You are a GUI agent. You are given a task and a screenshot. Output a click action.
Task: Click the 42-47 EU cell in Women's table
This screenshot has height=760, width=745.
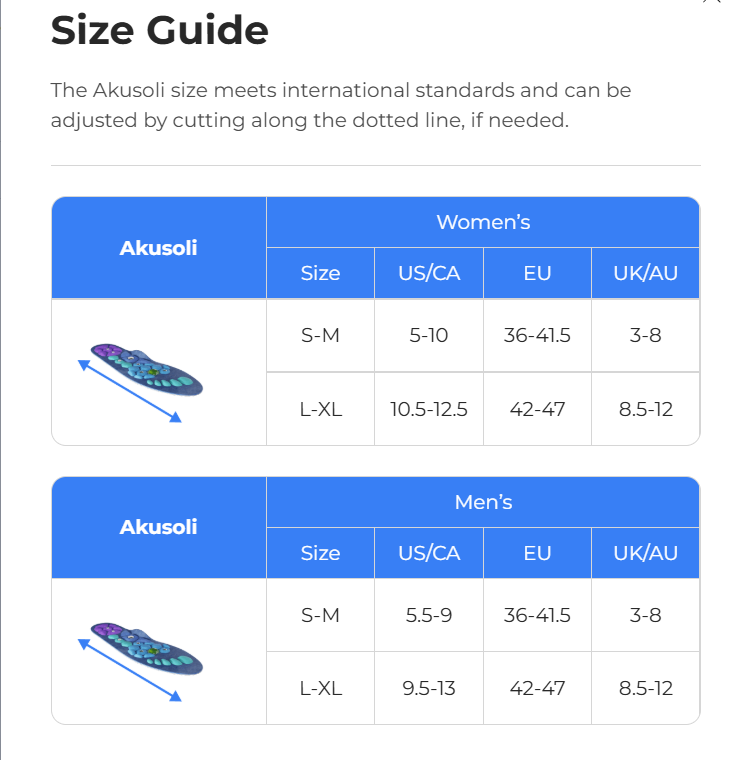tap(537, 408)
